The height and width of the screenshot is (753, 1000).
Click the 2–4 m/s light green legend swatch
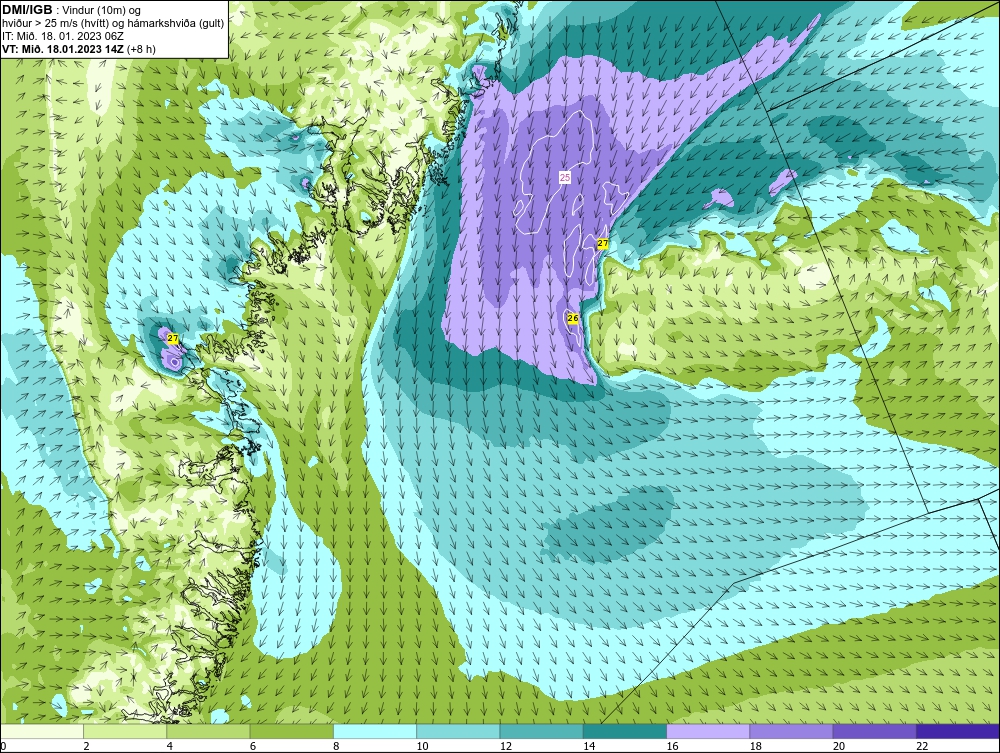pos(125,731)
